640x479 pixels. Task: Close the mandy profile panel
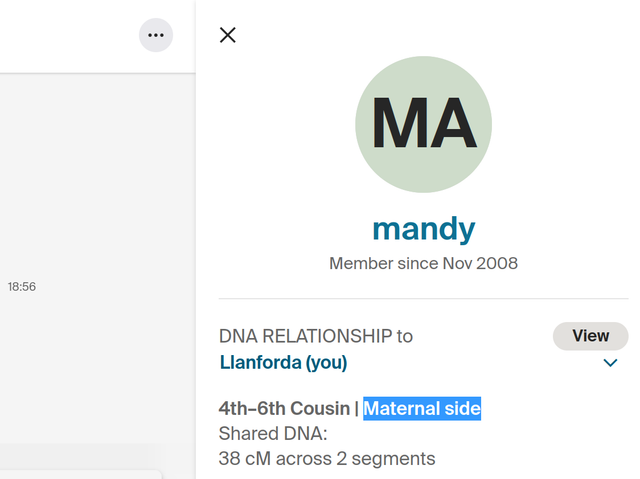point(228,35)
